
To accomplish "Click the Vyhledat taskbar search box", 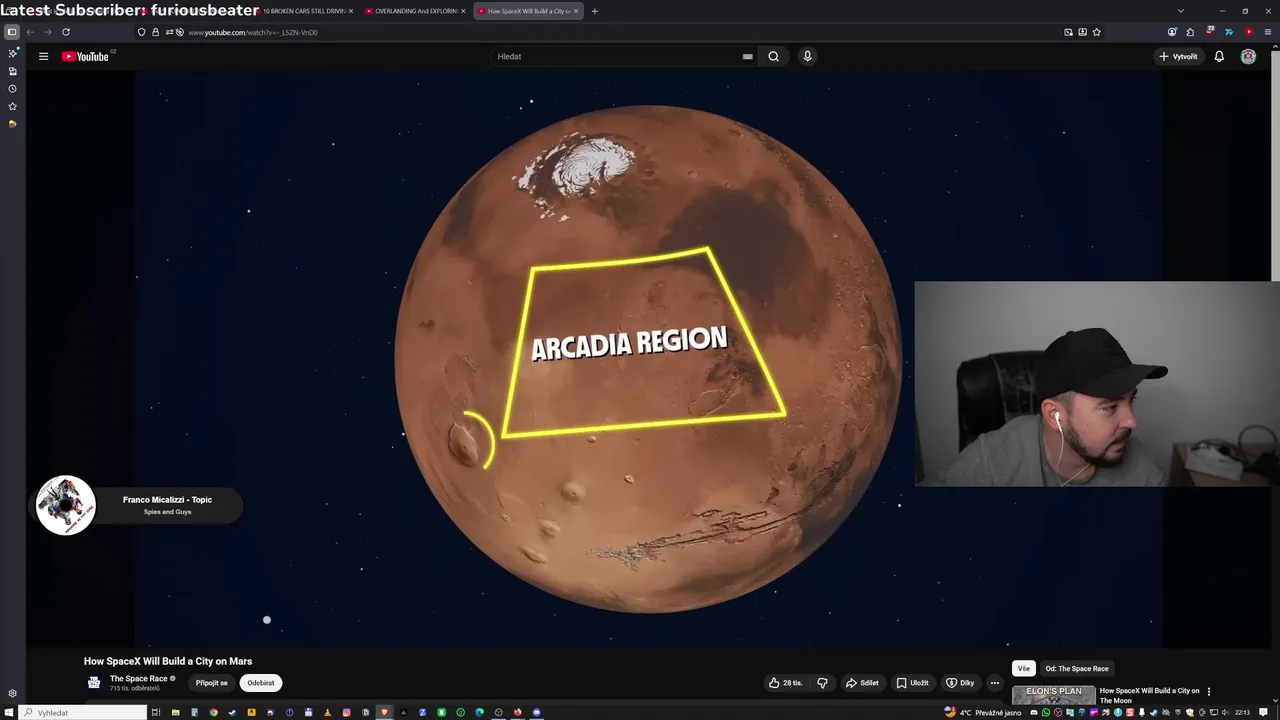I will click(84, 712).
